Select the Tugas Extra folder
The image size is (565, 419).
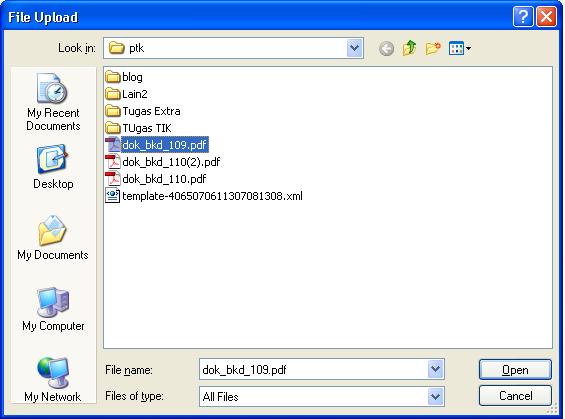[143, 111]
